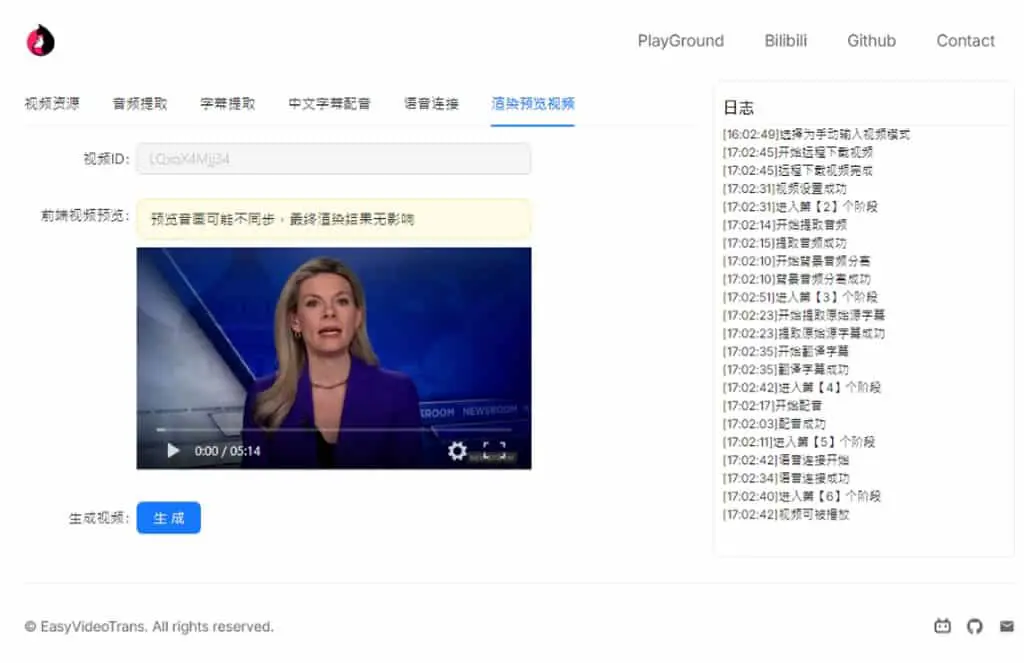Switch to the 音频提取 tab
1024x663 pixels.
[140, 103]
